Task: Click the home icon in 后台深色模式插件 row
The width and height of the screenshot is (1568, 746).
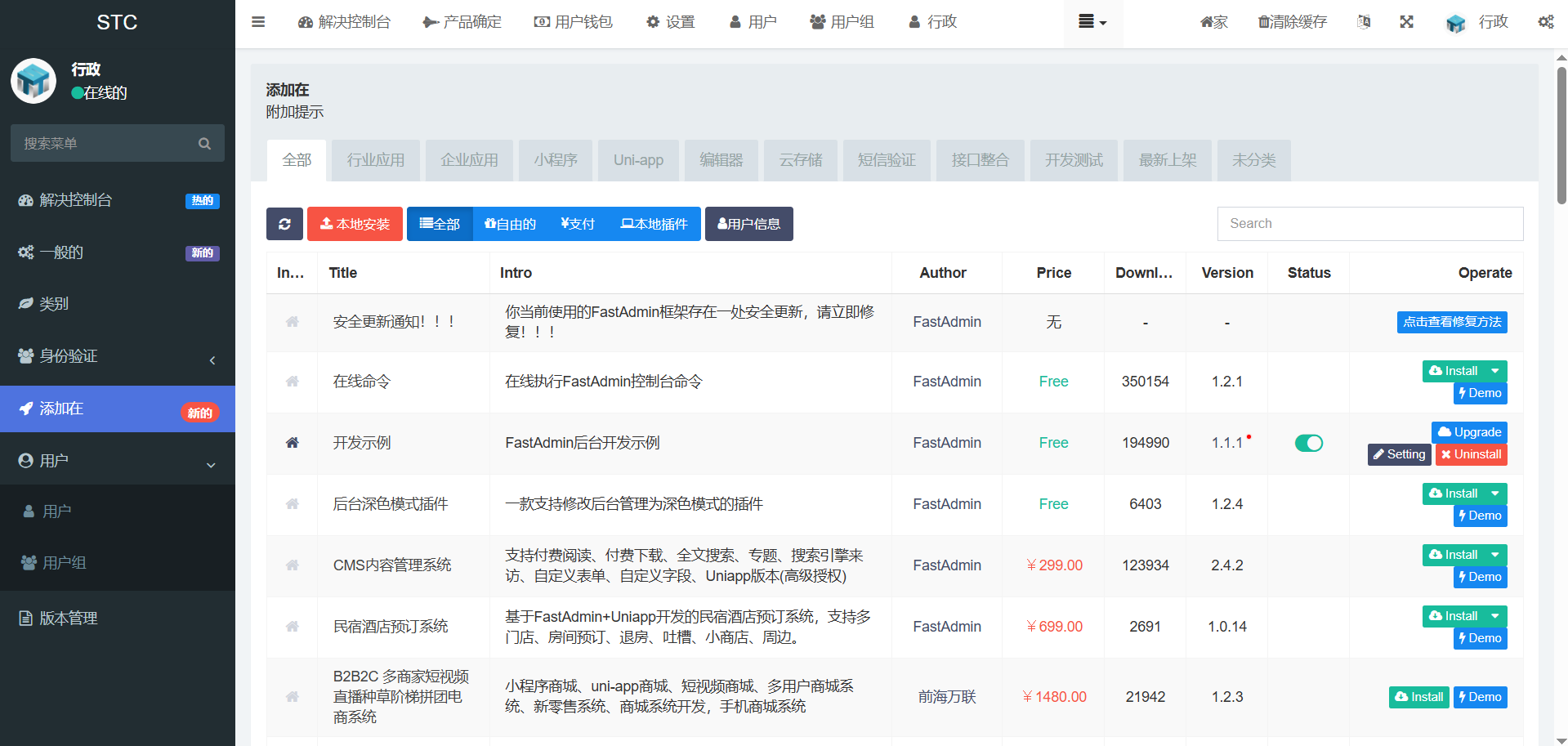Action: point(292,504)
